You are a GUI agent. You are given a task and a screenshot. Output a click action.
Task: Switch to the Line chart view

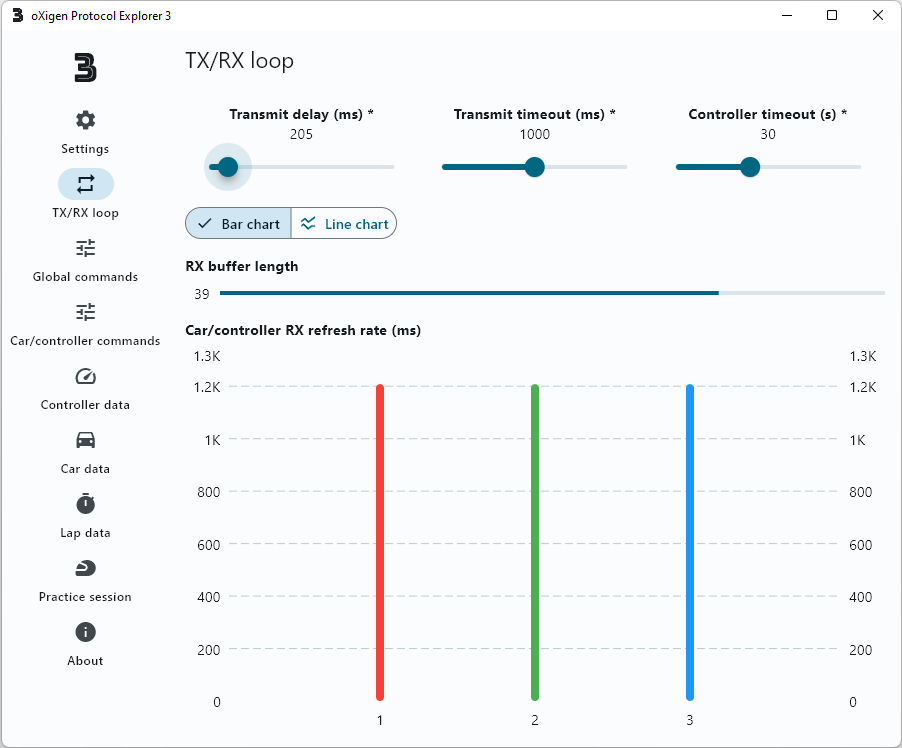(x=344, y=223)
